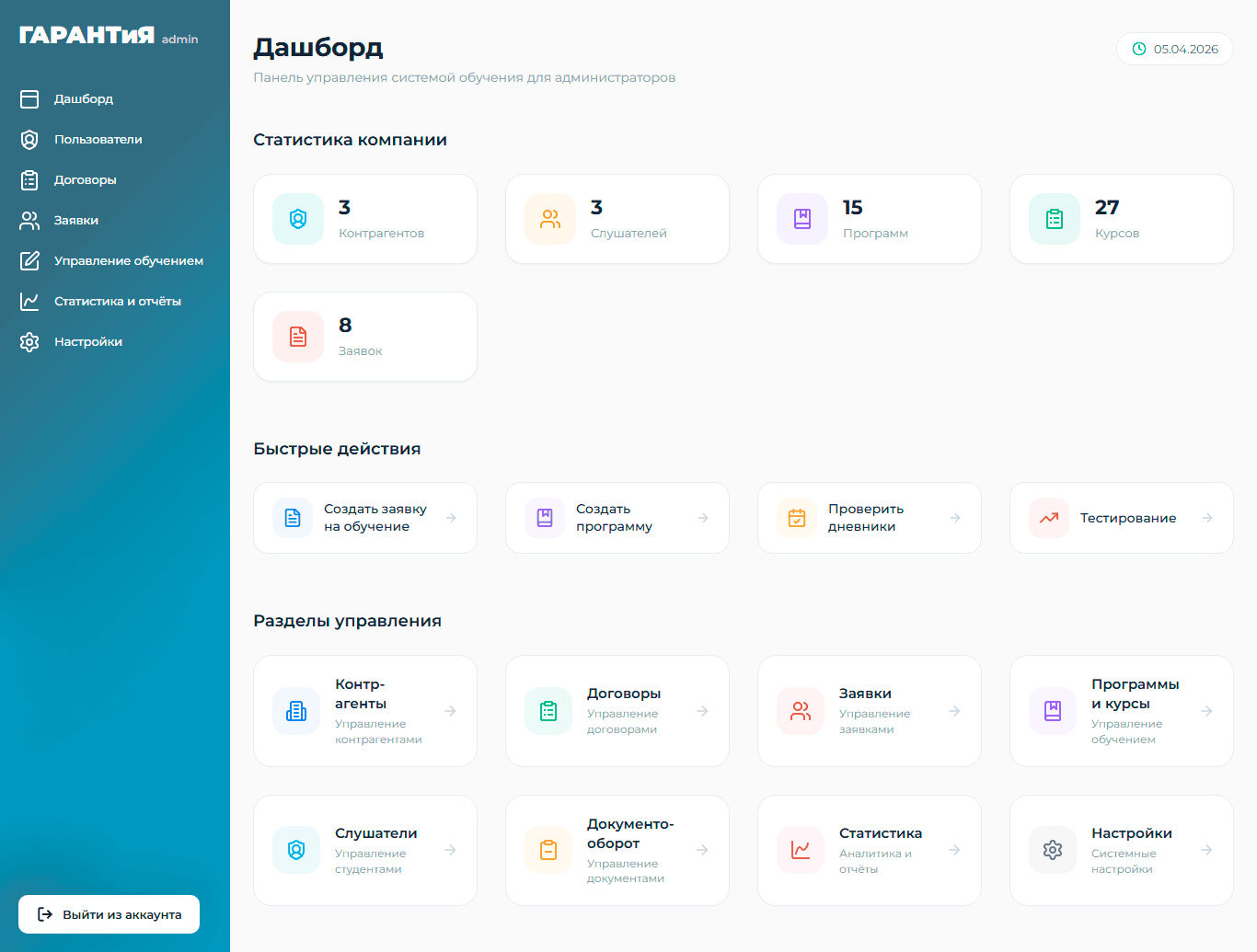
Task: Click the Заявок statistic document icon
Action: pos(298,337)
